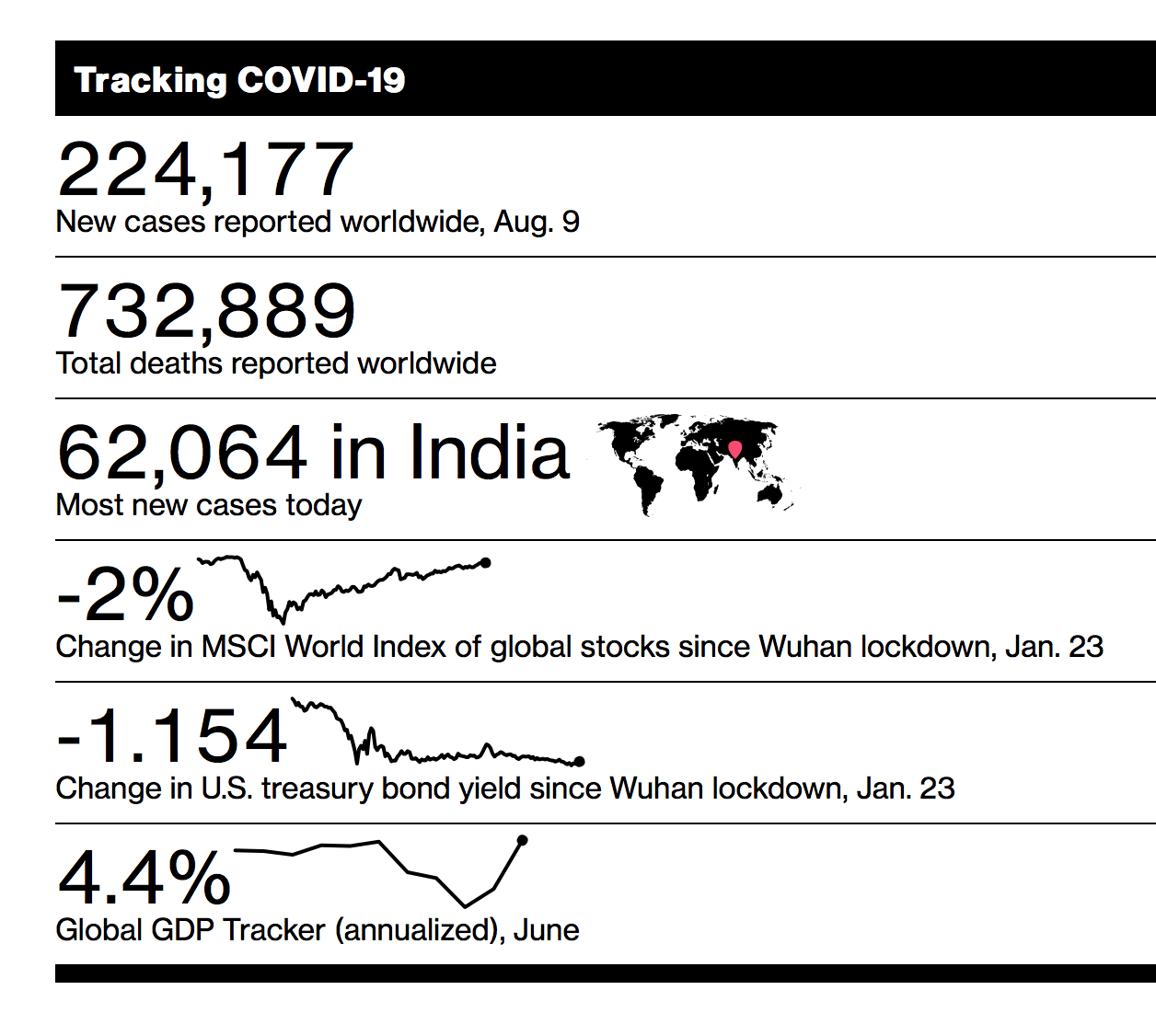
Task: Click the world map graphic
Action: point(697,465)
